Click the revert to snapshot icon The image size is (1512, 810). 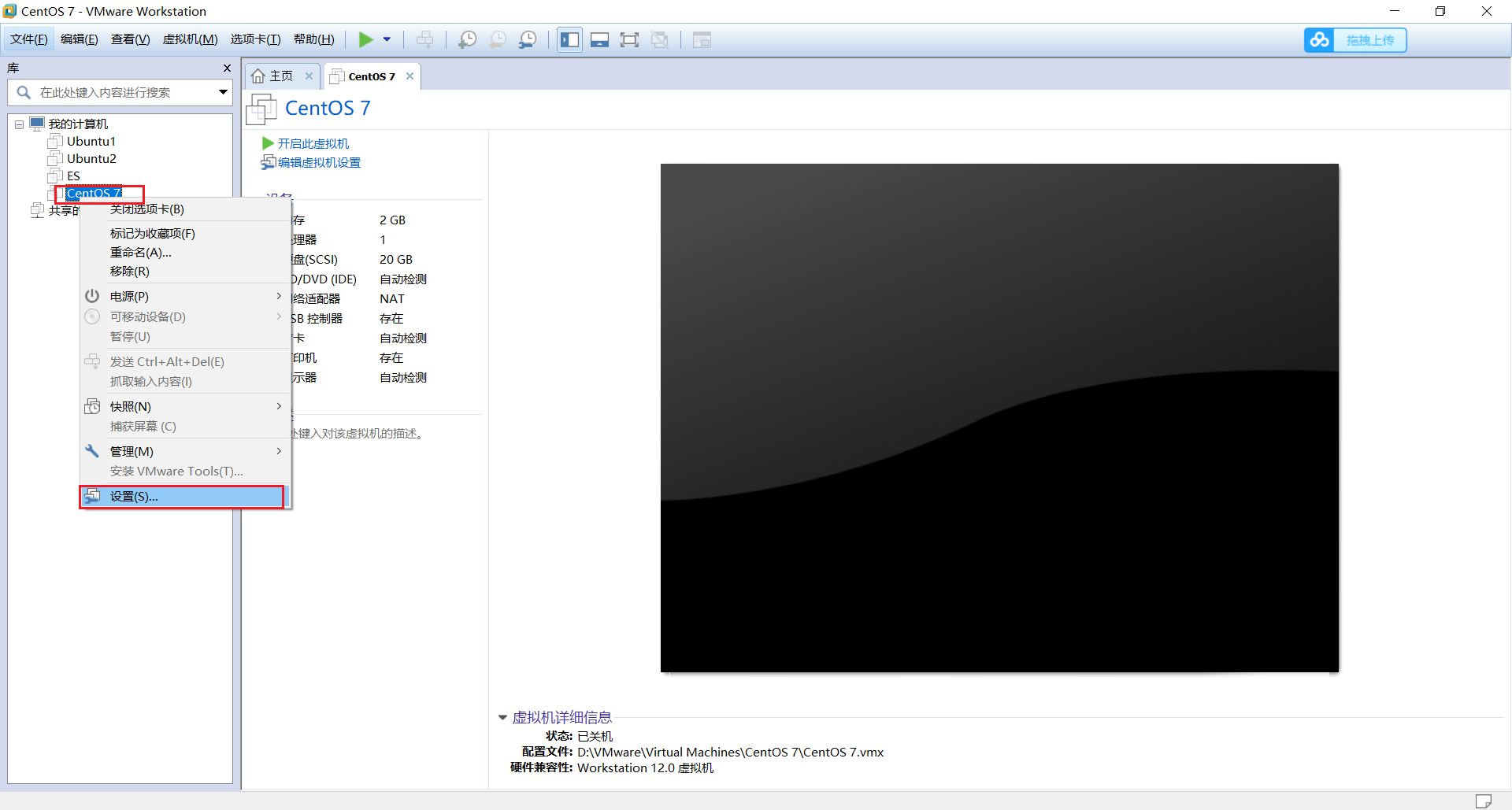498,39
